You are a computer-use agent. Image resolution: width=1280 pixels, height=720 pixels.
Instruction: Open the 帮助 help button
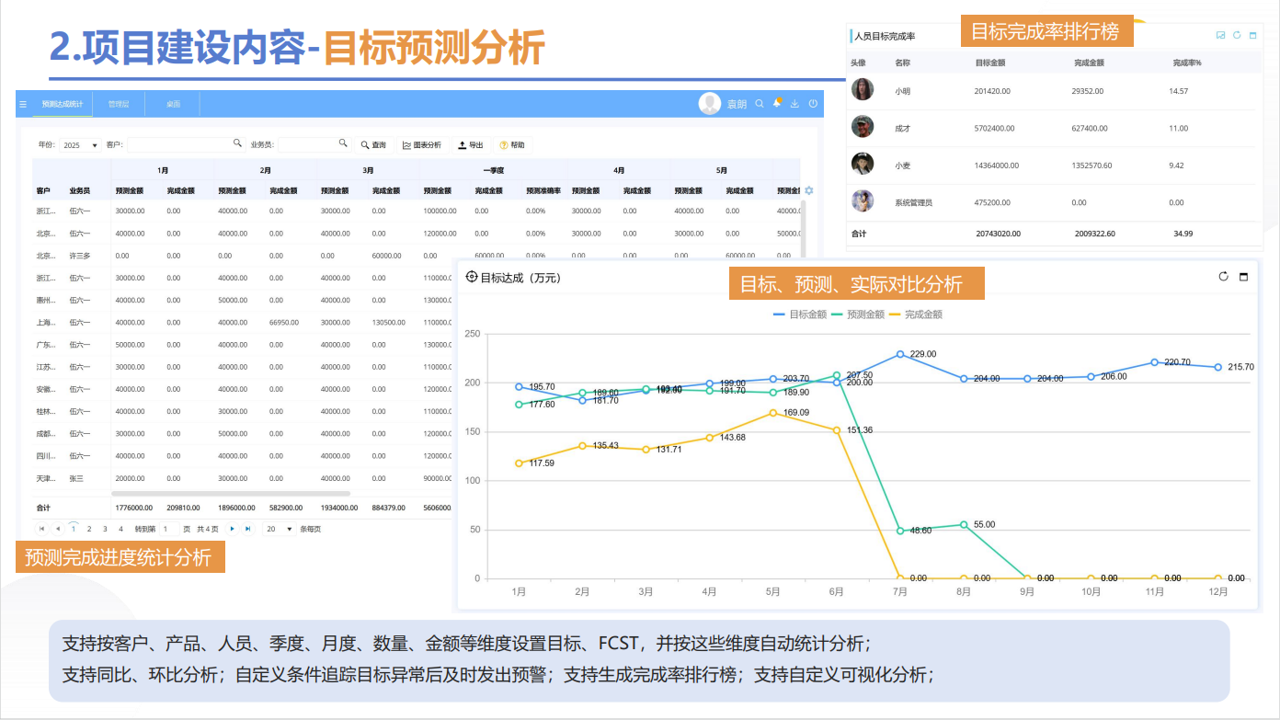(x=514, y=145)
